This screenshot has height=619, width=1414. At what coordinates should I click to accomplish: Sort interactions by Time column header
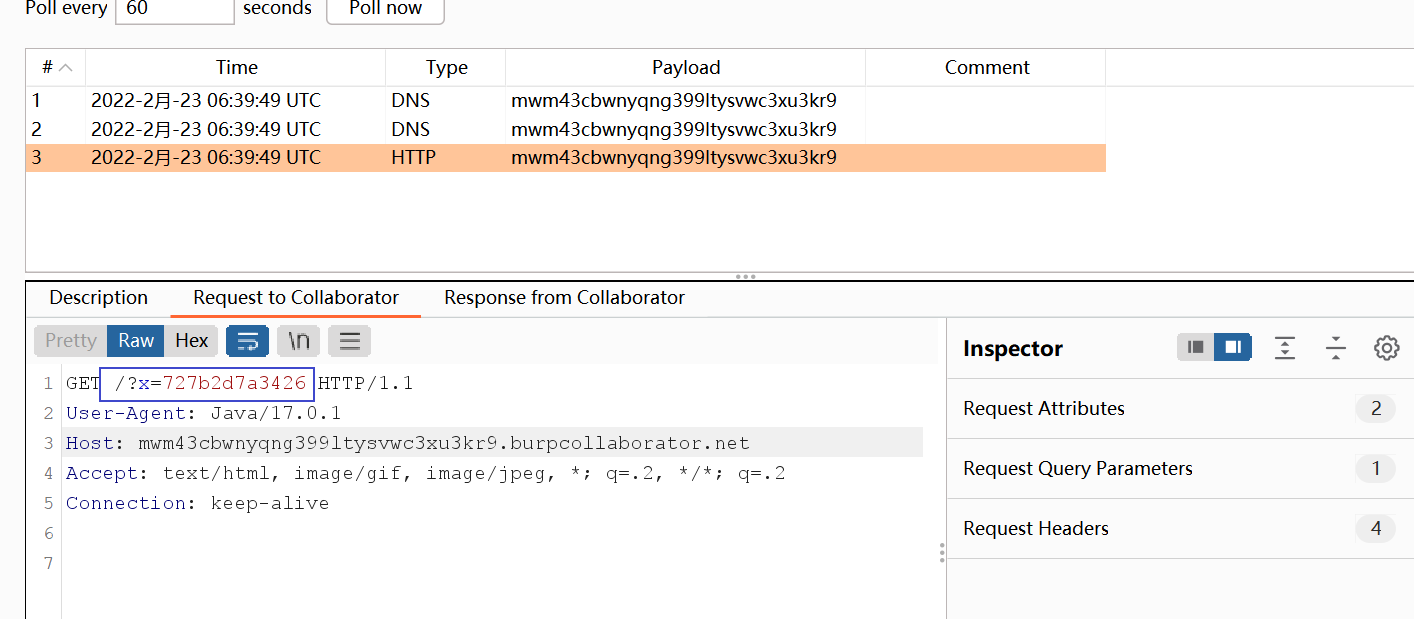(236, 68)
